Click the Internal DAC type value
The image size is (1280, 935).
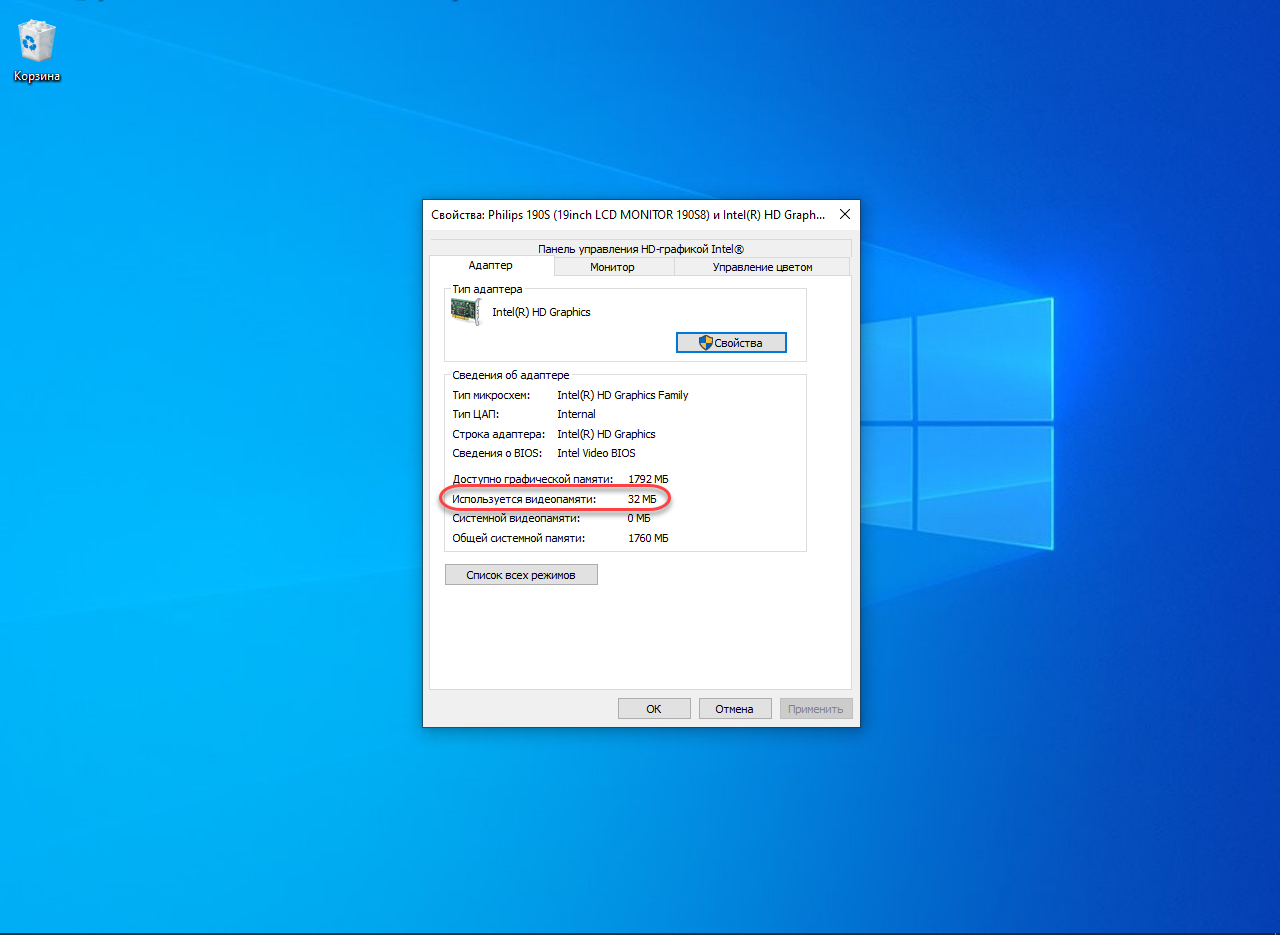coord(576,414)
